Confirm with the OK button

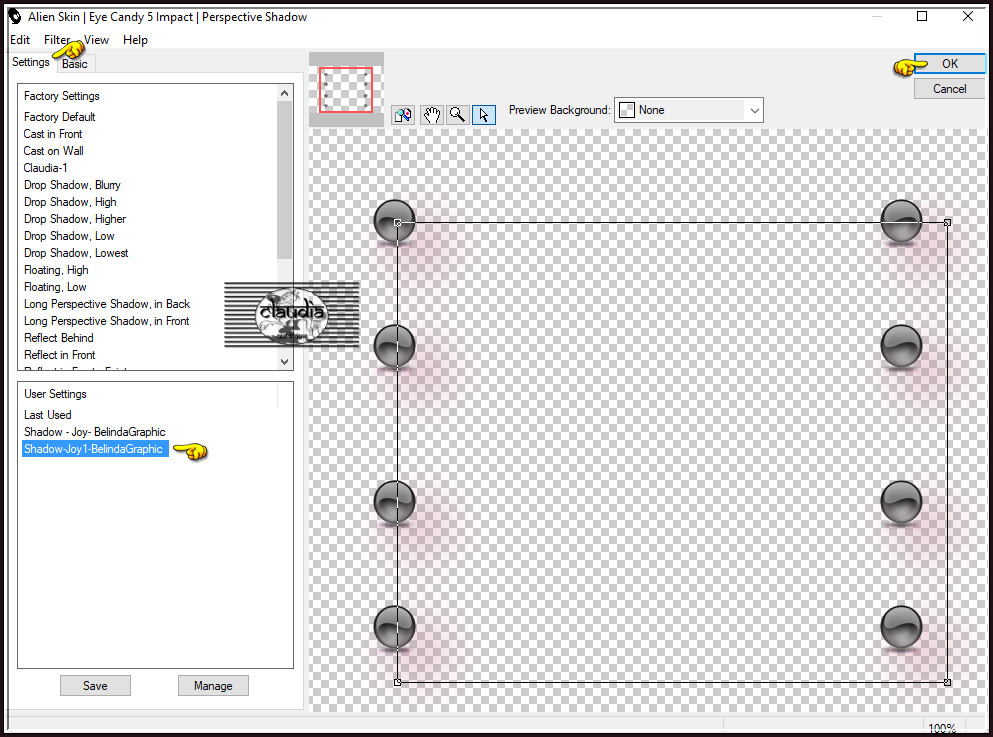949,64
